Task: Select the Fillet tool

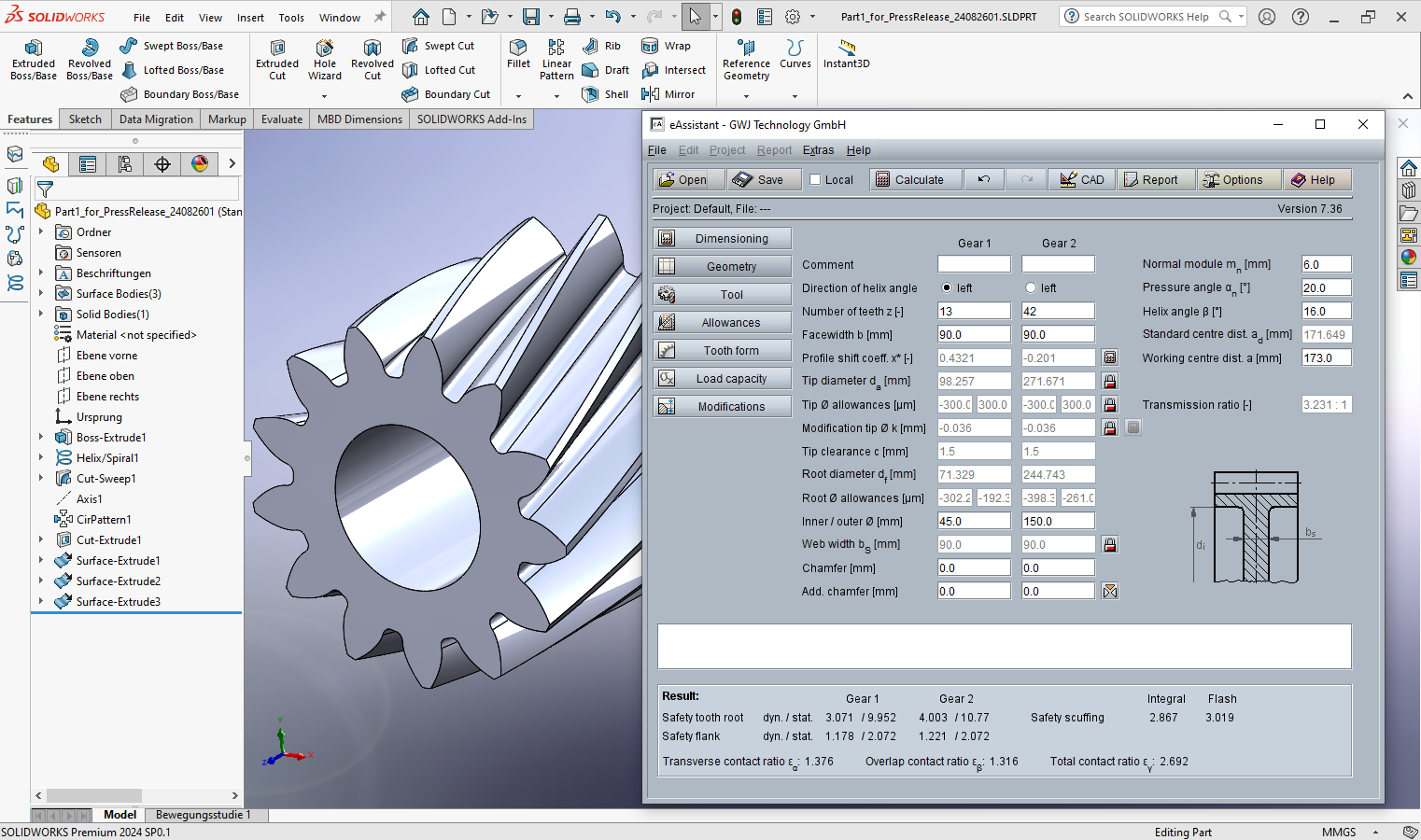Action: [x=518, y=56]
